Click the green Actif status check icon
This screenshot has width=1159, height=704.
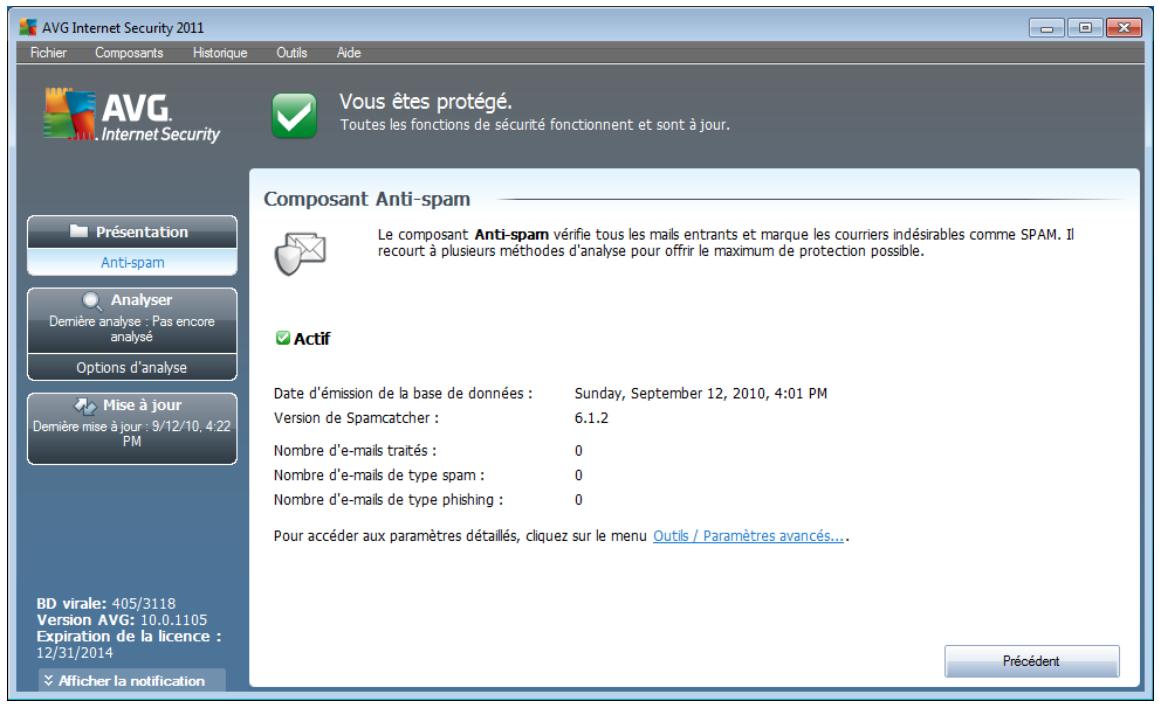282,338
